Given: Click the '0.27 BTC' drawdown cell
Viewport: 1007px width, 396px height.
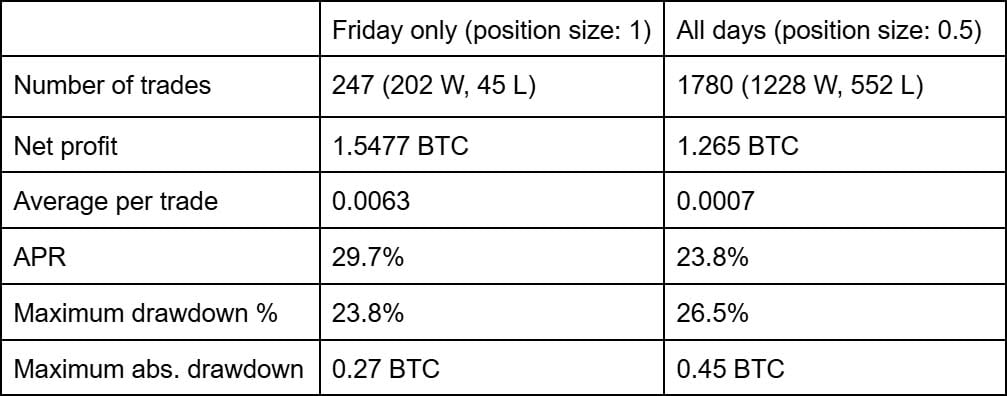Looking at the screenshot, I should click(492, 369).
